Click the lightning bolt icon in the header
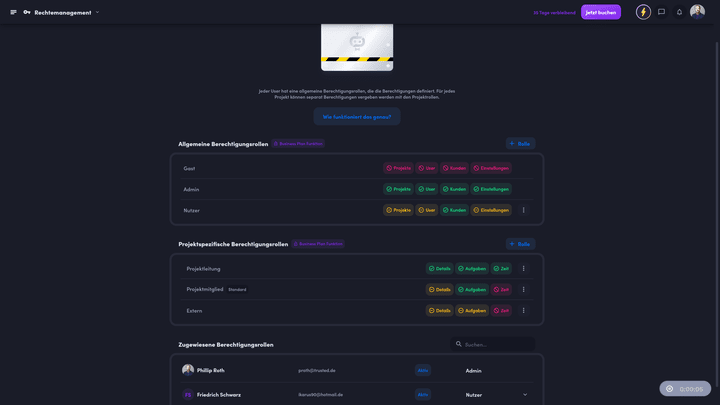Screen dimensions: 720x405 coord(643,12)
